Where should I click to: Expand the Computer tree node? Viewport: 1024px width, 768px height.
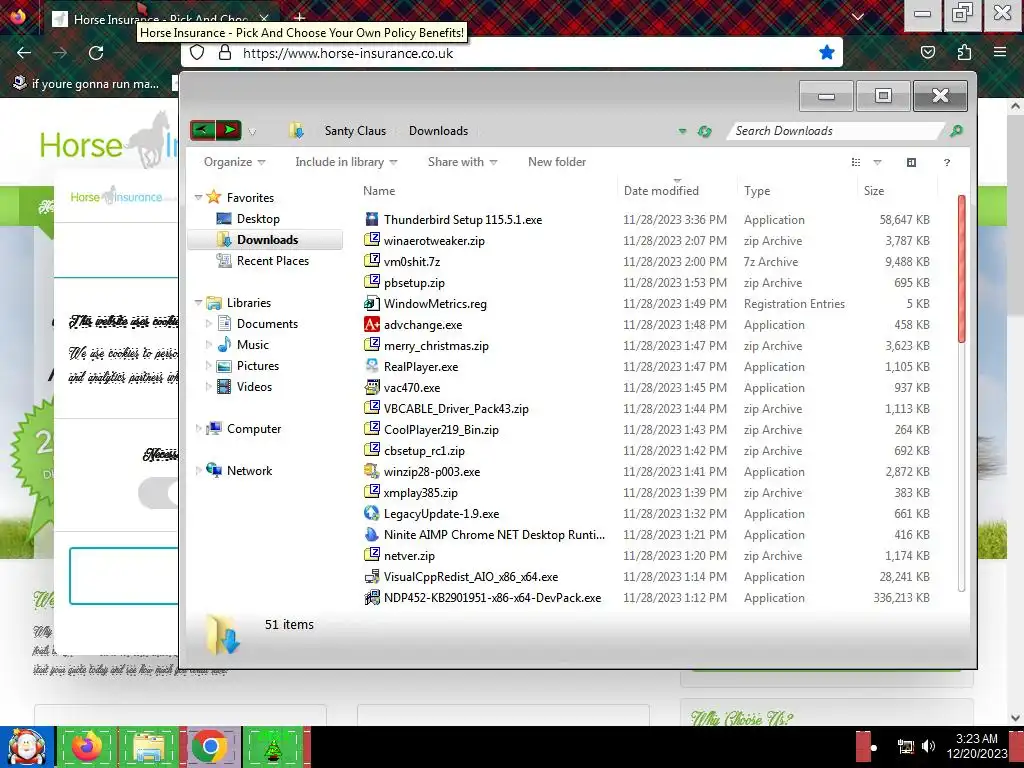(x=198, y=428)
